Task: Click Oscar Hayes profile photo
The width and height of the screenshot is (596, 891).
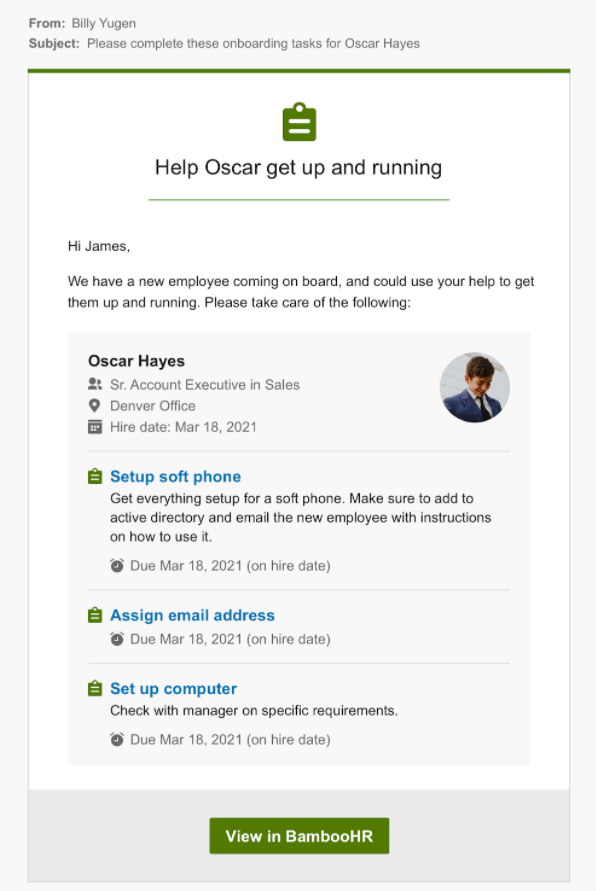Action: point(475,387)
